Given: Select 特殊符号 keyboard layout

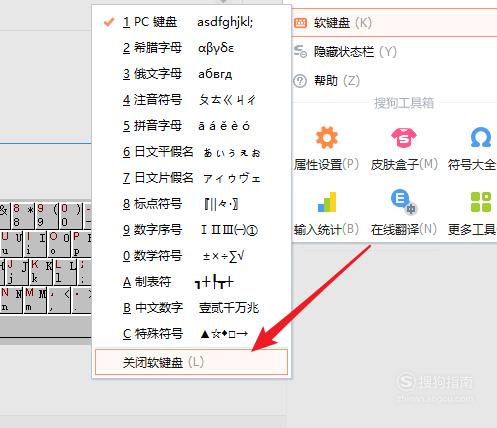Looking at the screenshot, I should [191, 334].
